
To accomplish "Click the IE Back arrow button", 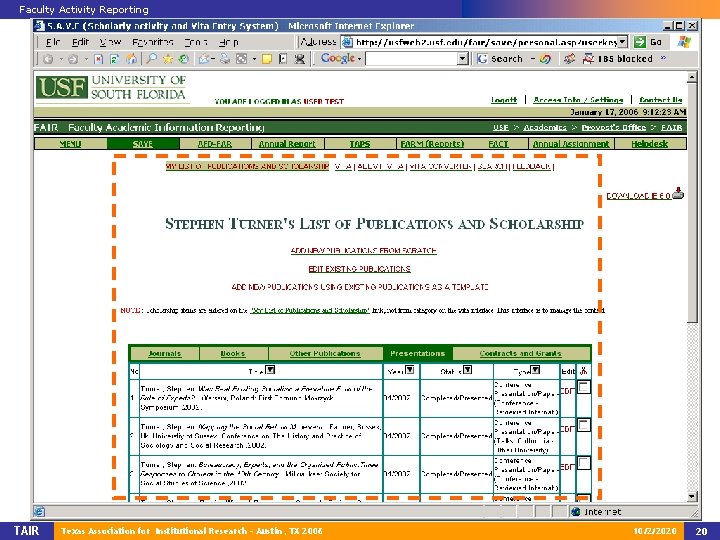I will (x=48, y=59).
